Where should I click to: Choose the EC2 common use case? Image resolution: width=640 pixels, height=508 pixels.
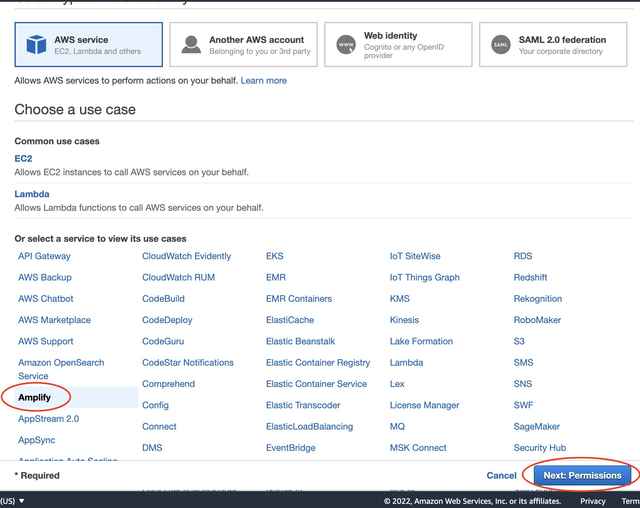point(23,158)
